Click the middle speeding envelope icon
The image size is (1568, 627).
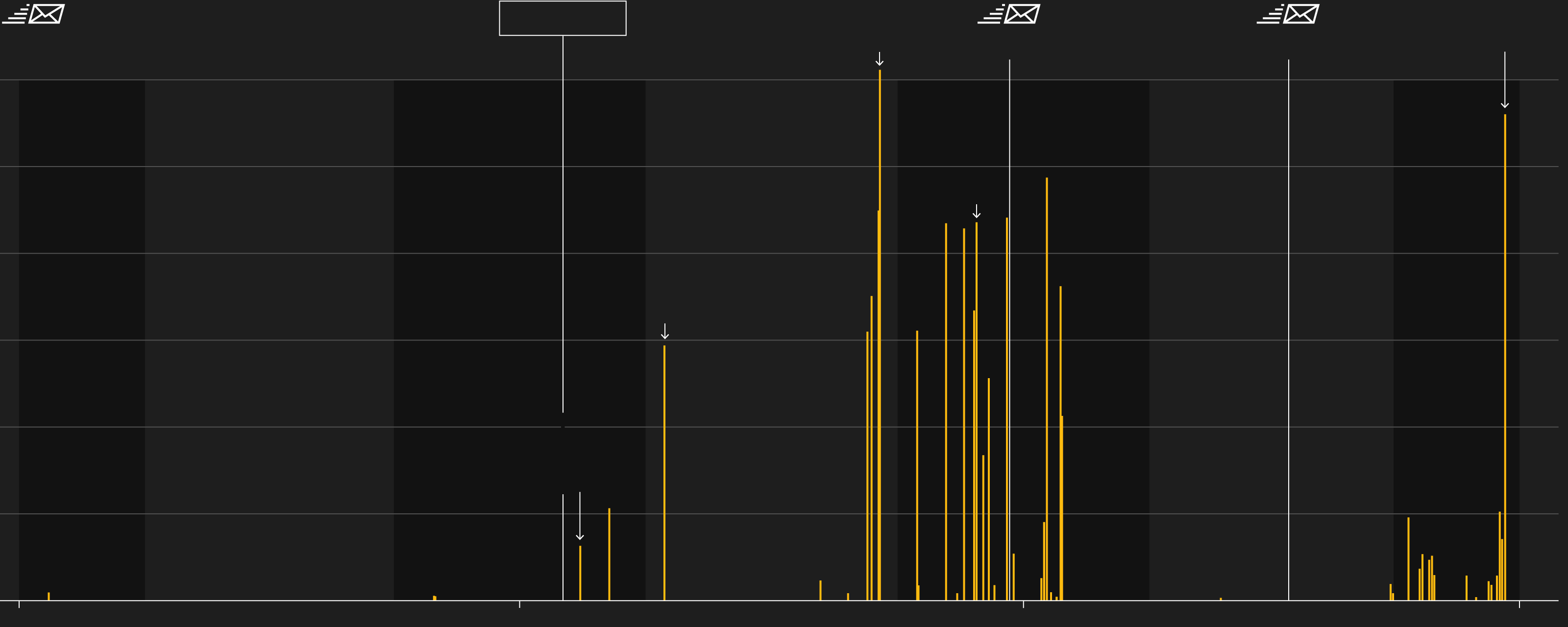click(1009, 14)
